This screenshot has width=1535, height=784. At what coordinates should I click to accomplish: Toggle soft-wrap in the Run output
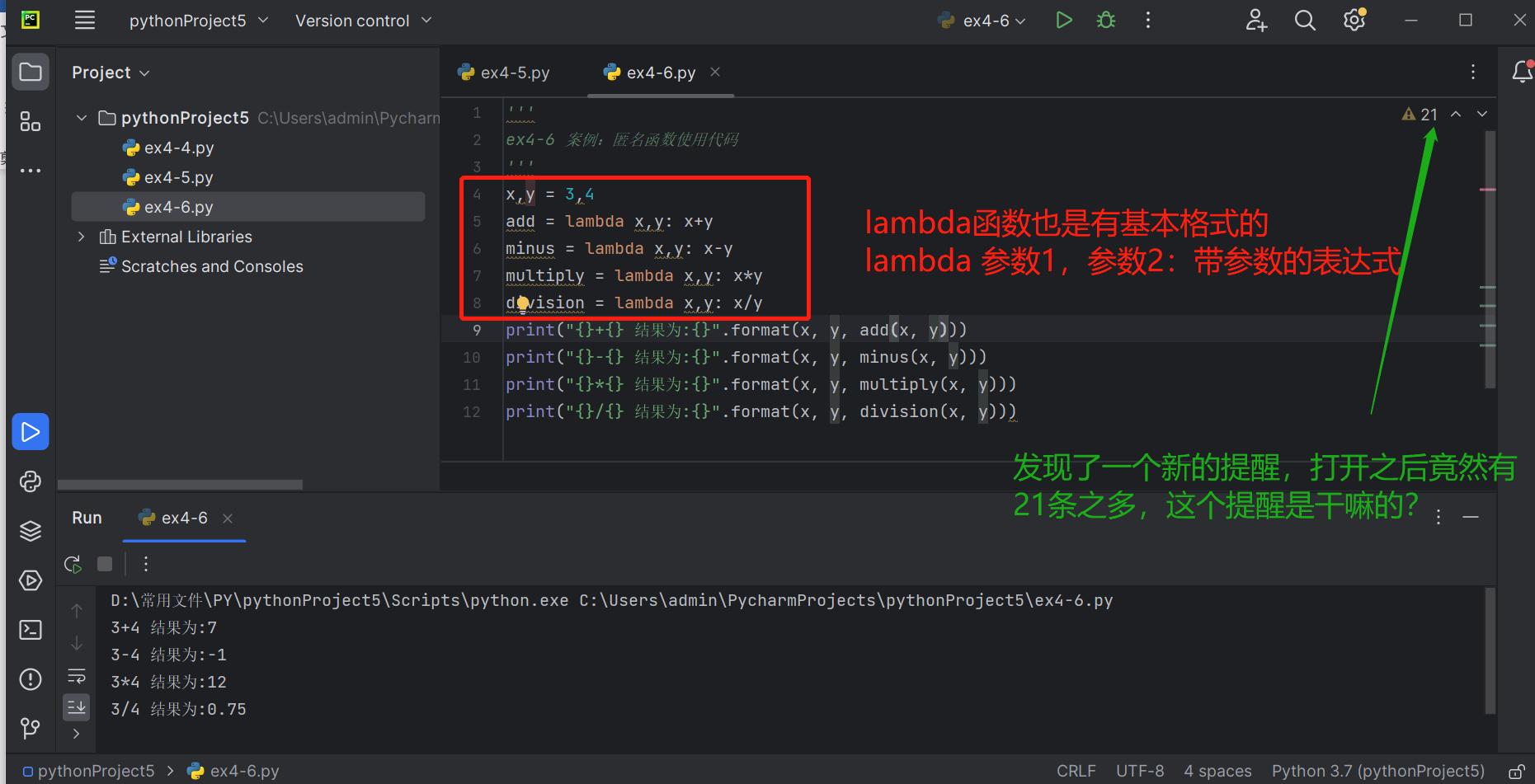(76, 676)
